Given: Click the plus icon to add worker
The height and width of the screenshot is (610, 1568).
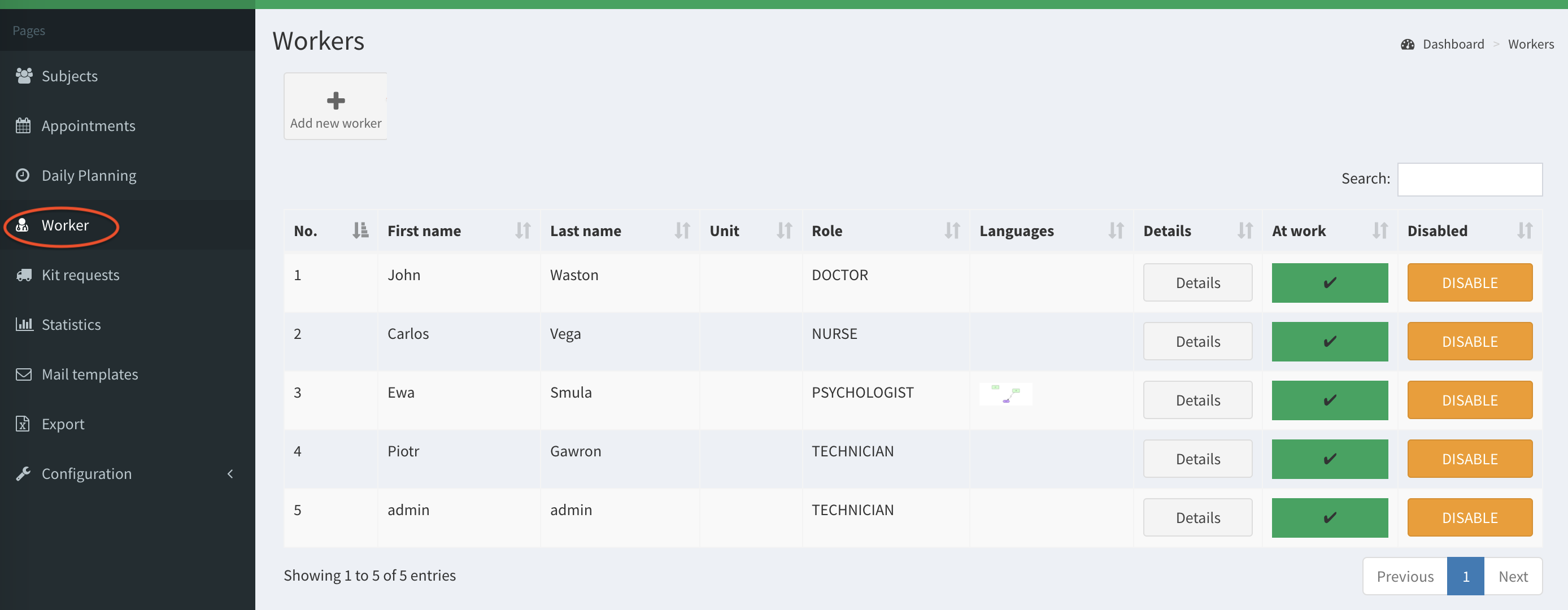Looking at the screenshot, I should point(336,101).
